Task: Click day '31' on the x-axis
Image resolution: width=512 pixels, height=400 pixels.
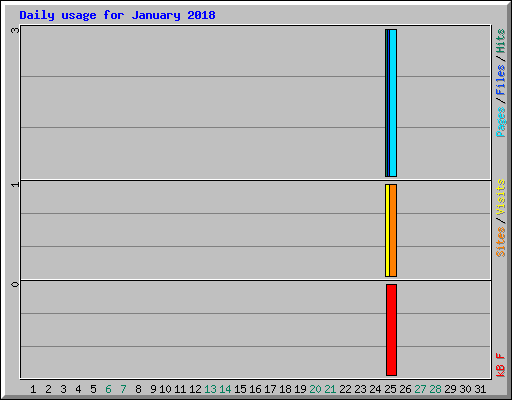Action: (480, 389)
